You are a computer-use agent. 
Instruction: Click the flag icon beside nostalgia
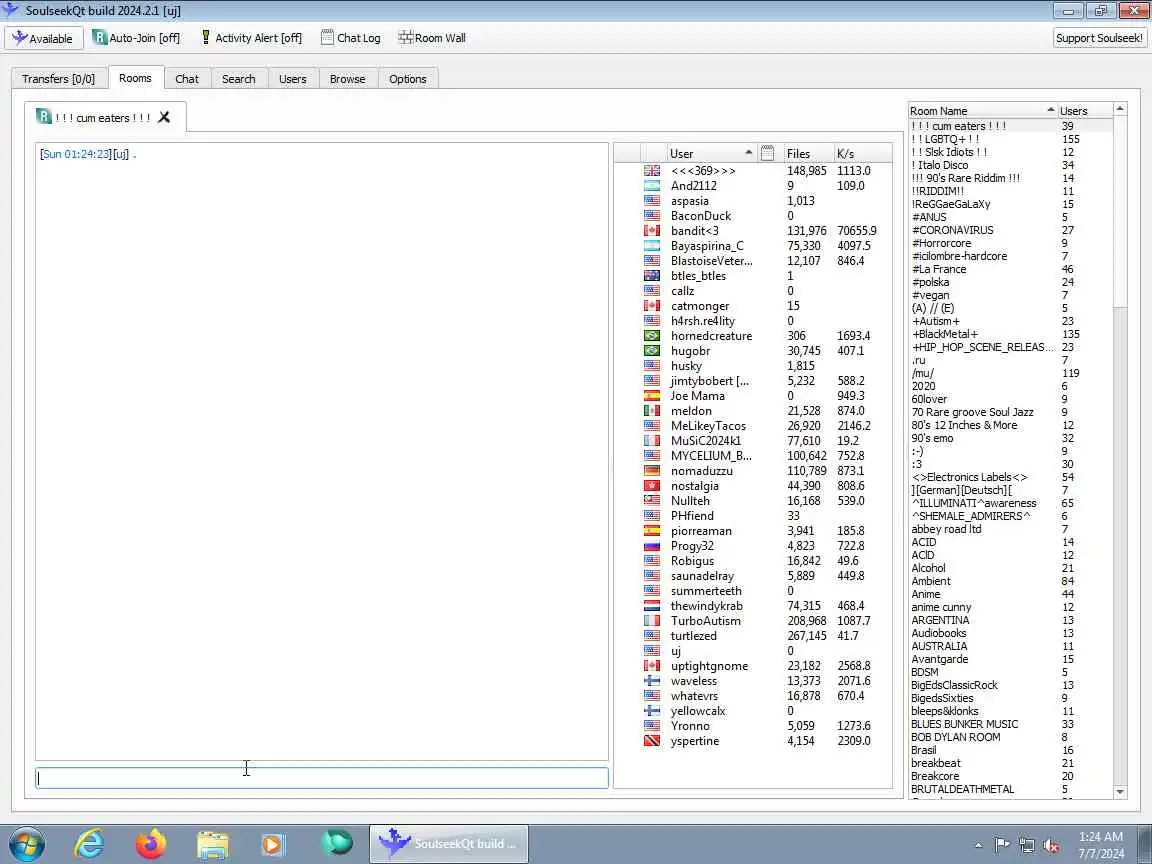coord(652,486)
